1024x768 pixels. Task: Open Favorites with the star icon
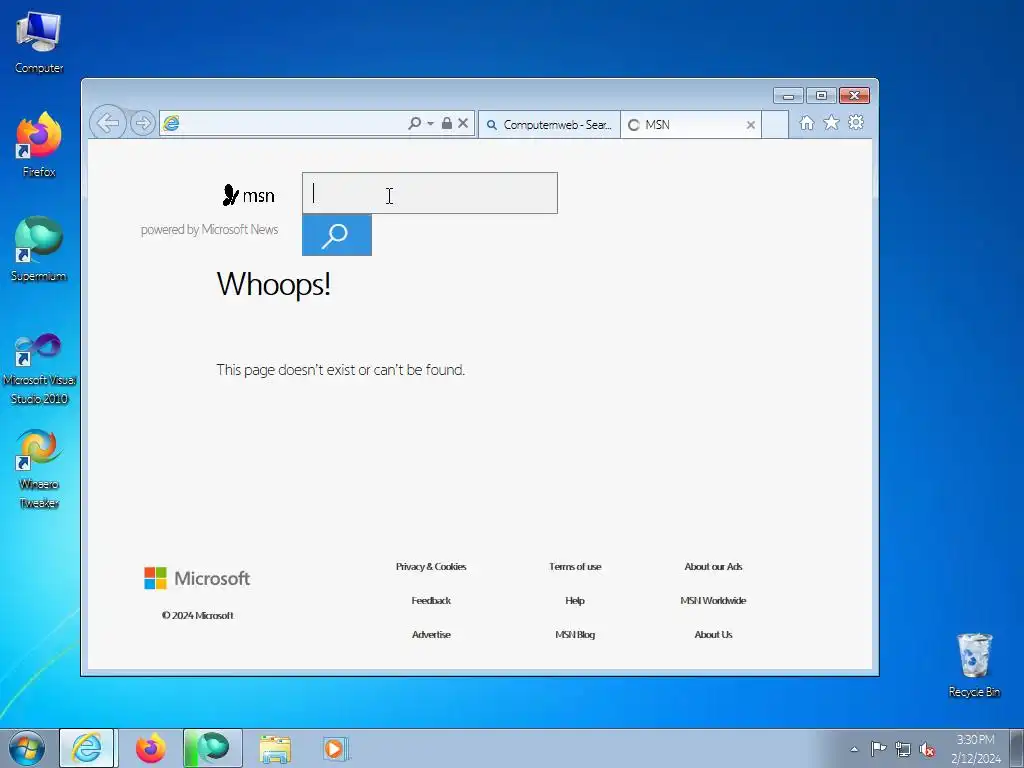[x=831, y=123]
